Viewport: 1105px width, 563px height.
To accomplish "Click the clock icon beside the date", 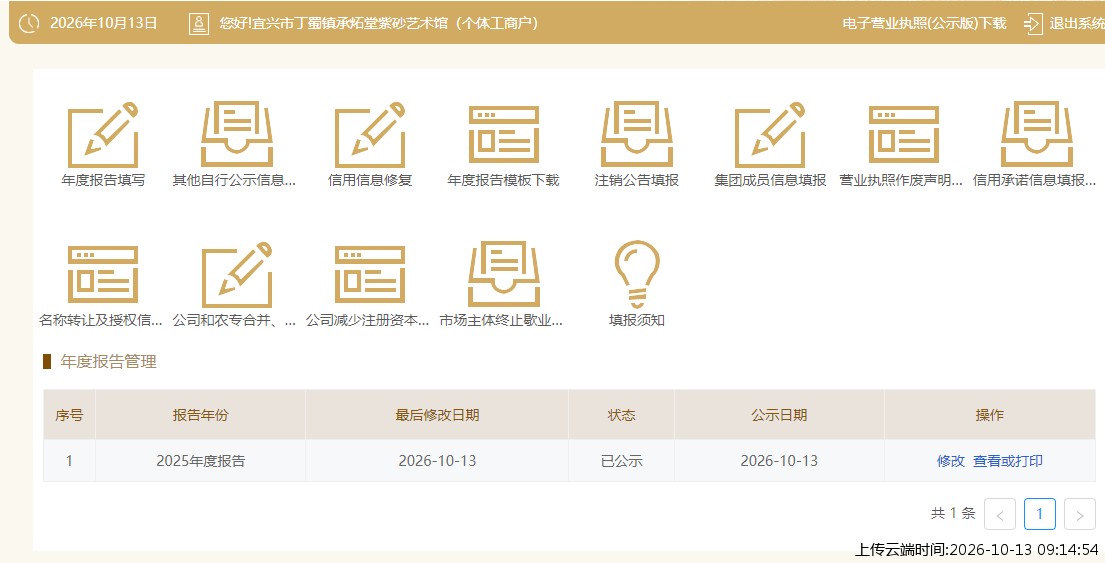I will point(29,23).
